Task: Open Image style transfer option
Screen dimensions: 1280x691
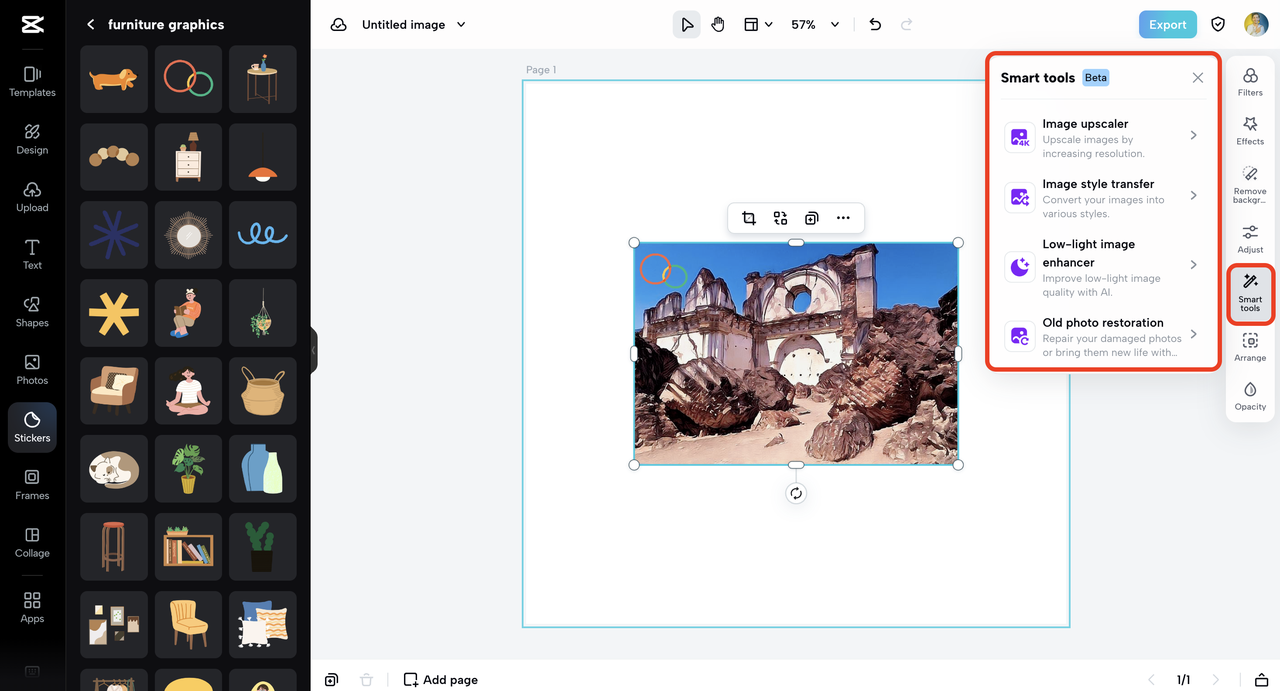Action: (1103, 198)
